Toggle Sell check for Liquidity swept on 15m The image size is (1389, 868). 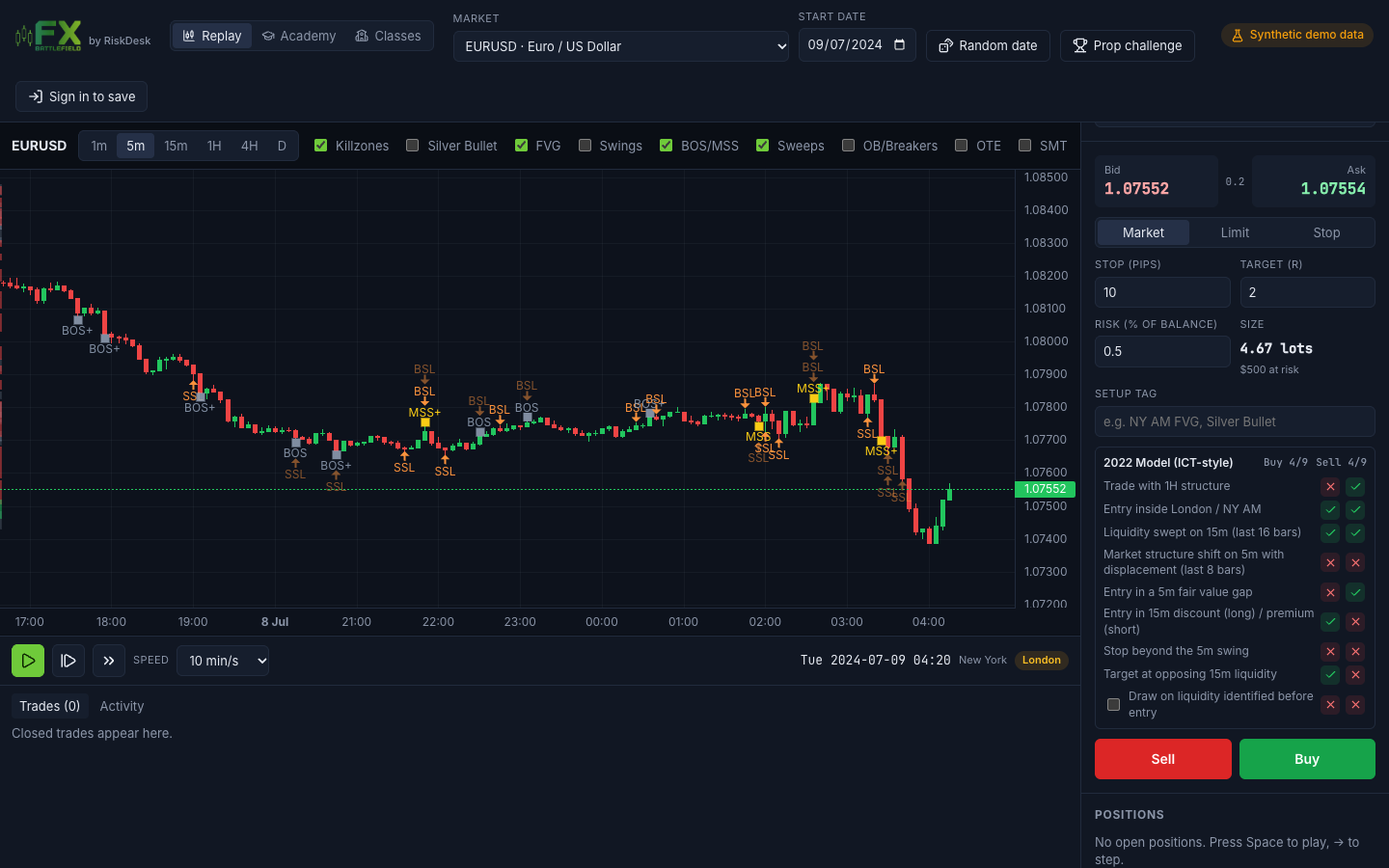click(1355, 532)
